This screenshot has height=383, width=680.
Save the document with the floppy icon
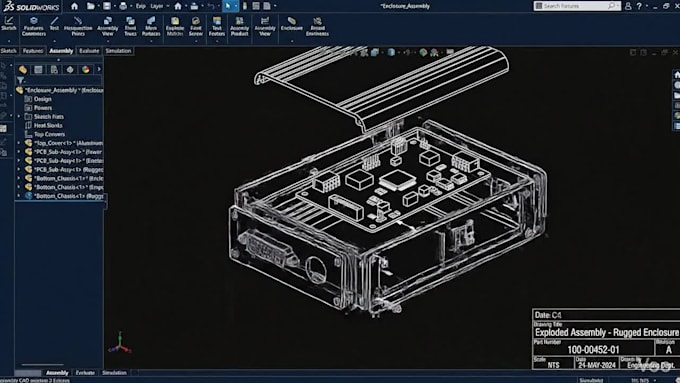pos(107,6)
